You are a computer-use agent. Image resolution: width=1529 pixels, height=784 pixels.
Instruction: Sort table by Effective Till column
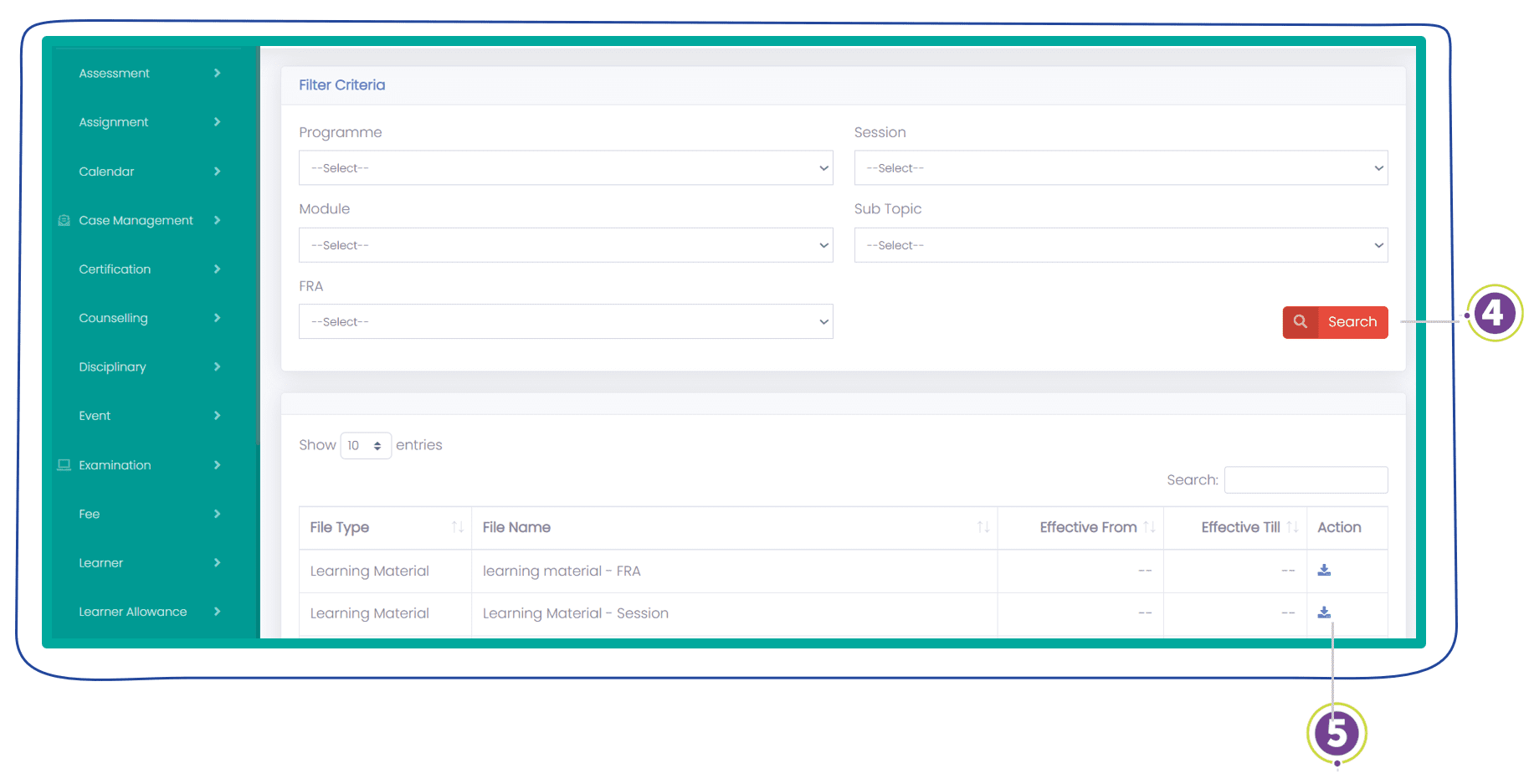tap(1292, 527)
